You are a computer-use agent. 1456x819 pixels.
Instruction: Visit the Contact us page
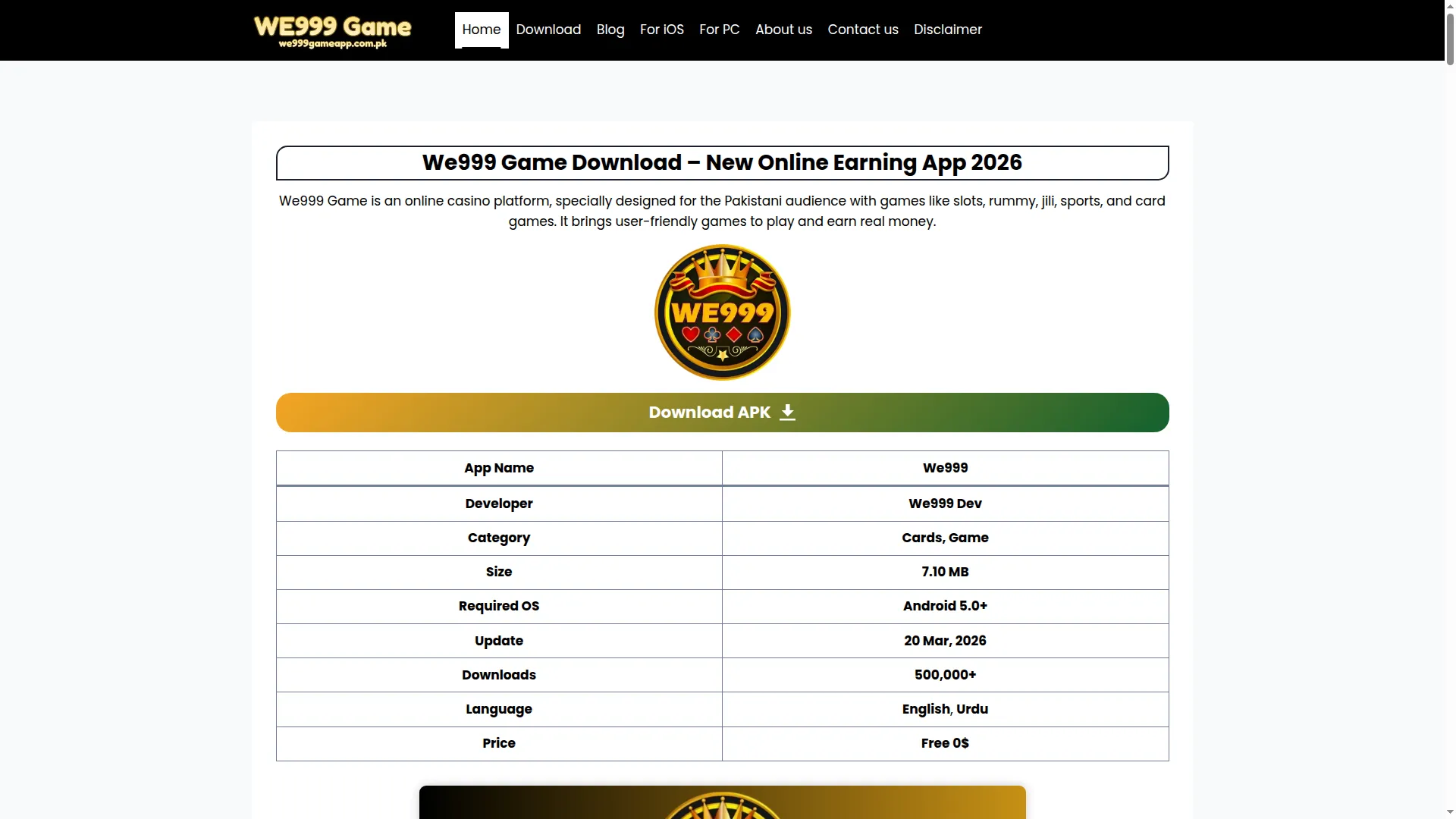(x=863, y=30)
